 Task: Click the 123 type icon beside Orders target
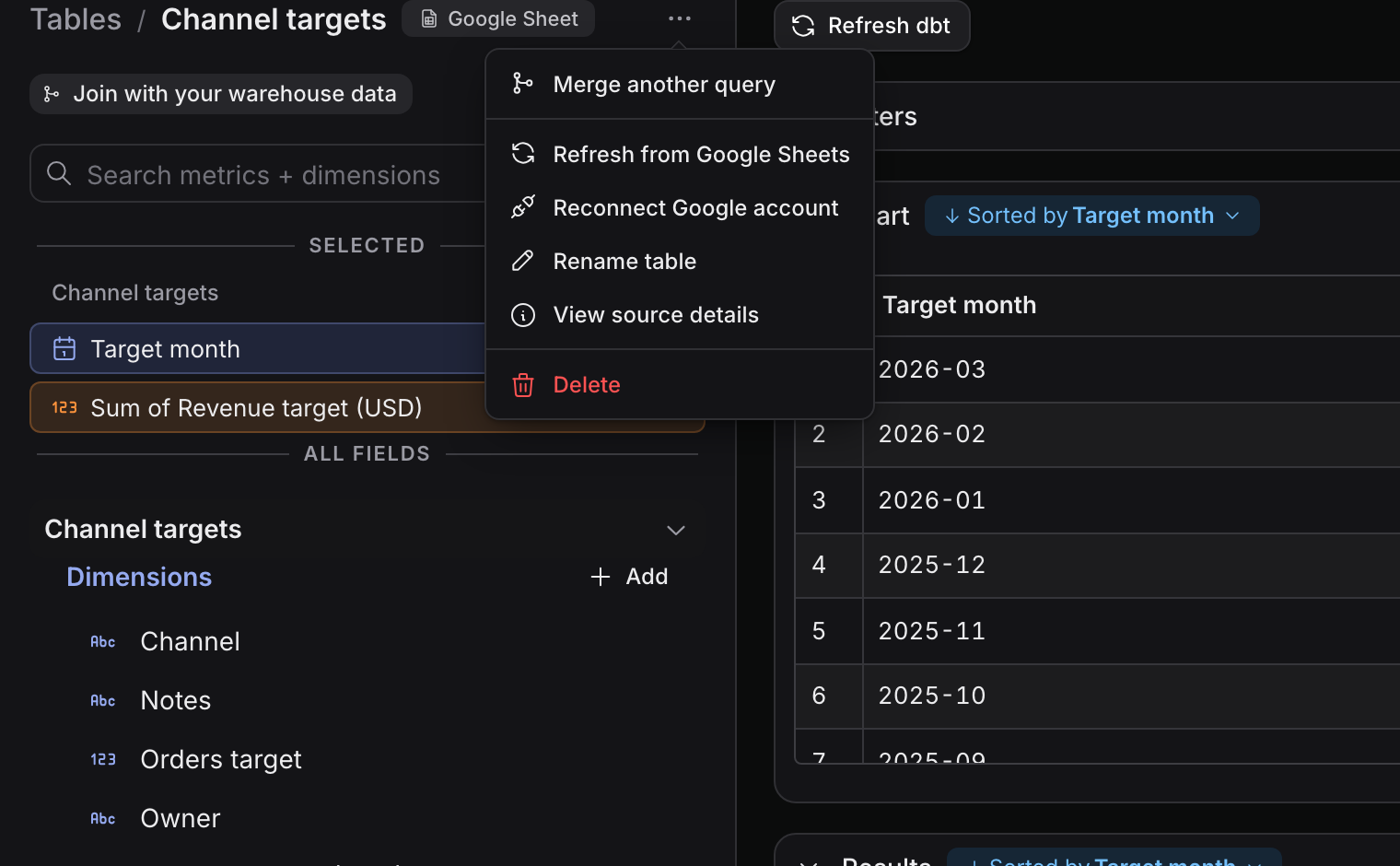(x=103, y=759)
